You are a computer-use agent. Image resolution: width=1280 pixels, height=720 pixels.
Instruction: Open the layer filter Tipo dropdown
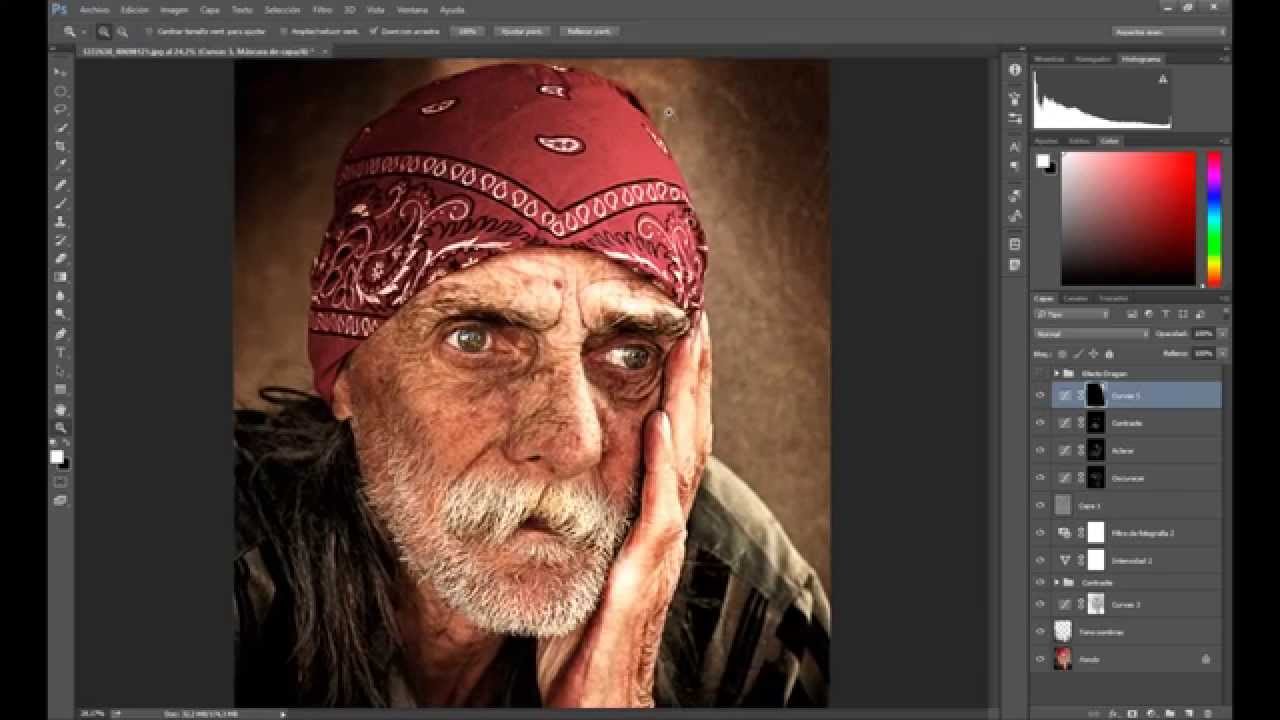pos(1072,314)
